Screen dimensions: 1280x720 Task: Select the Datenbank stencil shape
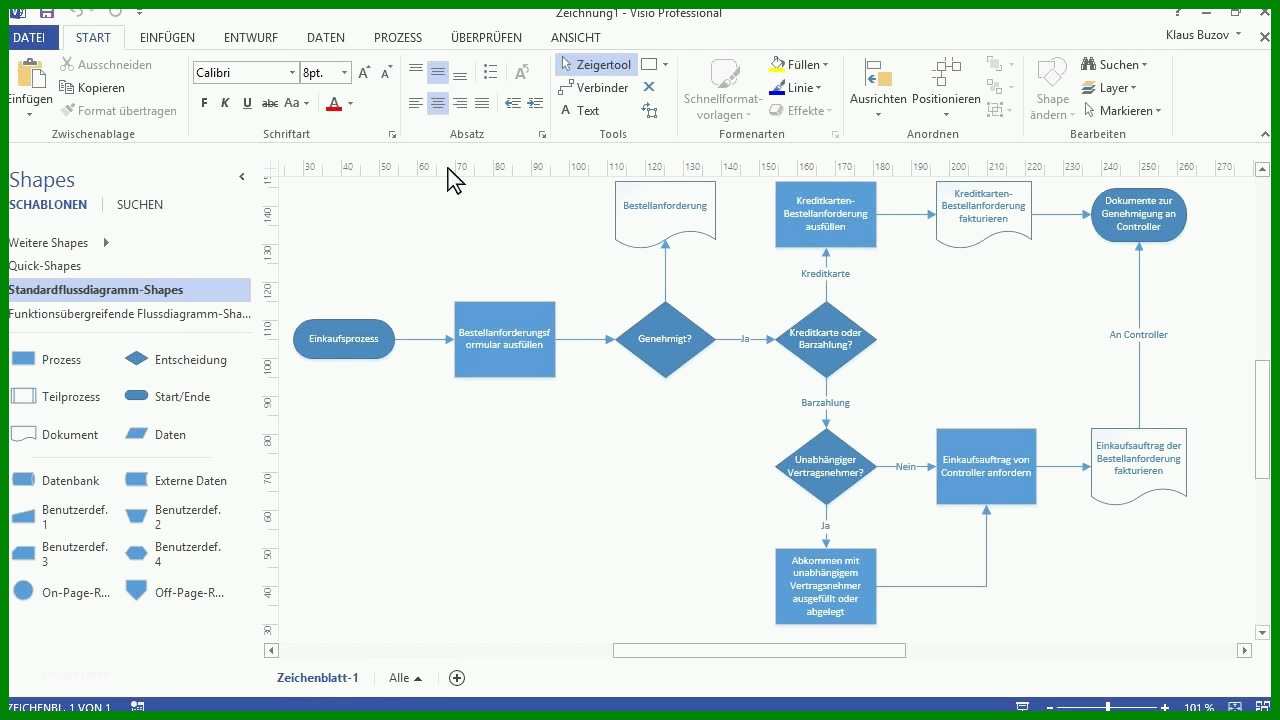coord(55,481)
